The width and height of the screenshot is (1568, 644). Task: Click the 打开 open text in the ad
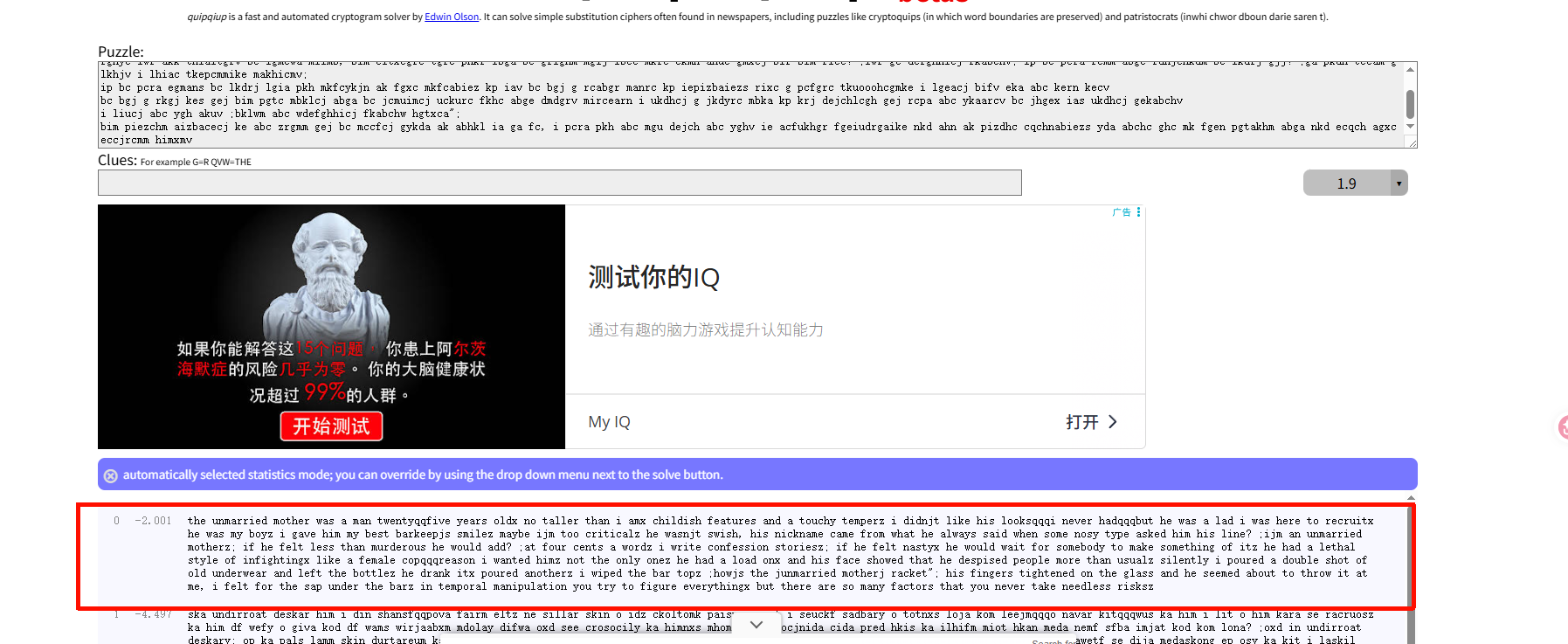coord(1081,422)
